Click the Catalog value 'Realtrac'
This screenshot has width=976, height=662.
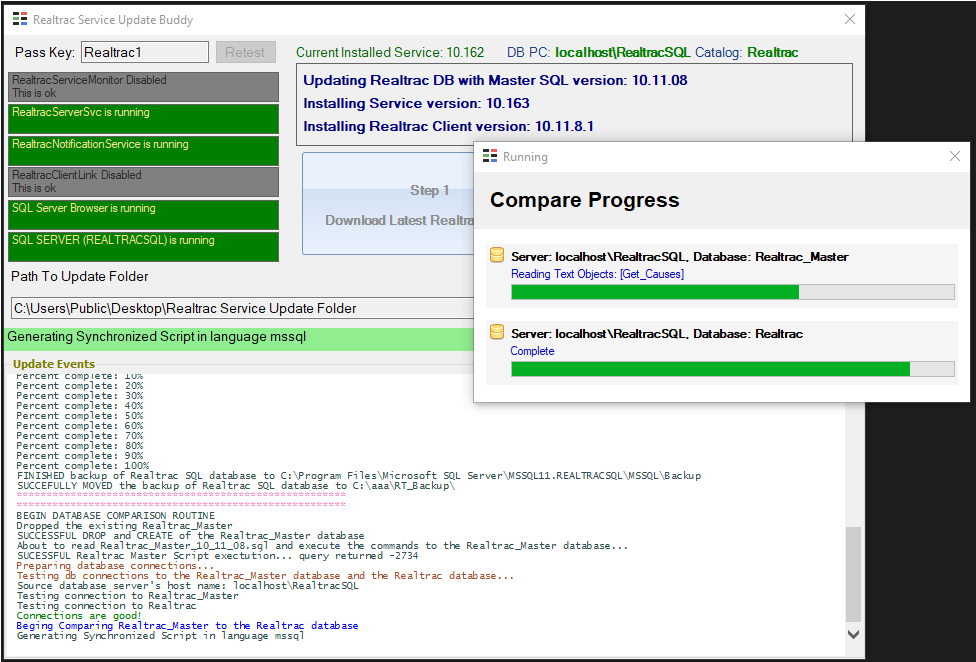772,52
